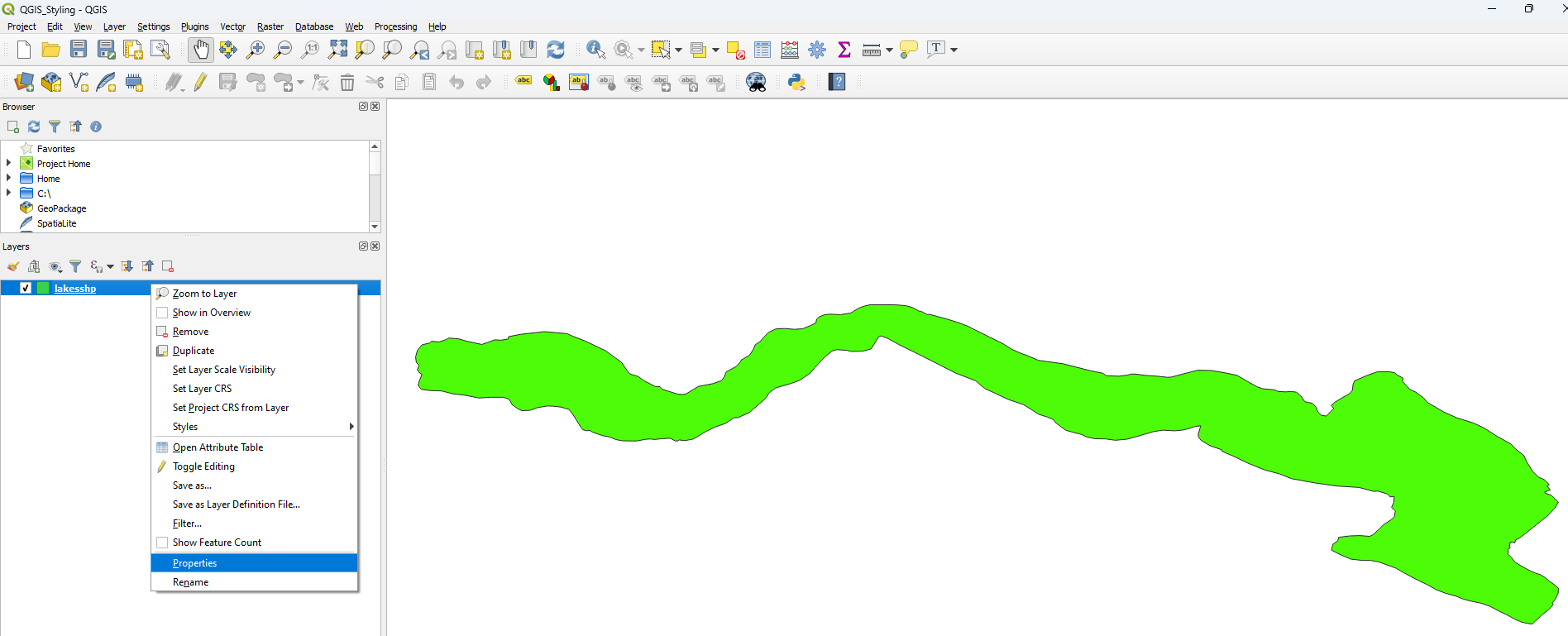Expand the Home folder in Browser
This screenshot has height=636, width=1568.
click(x=8, y=178)
